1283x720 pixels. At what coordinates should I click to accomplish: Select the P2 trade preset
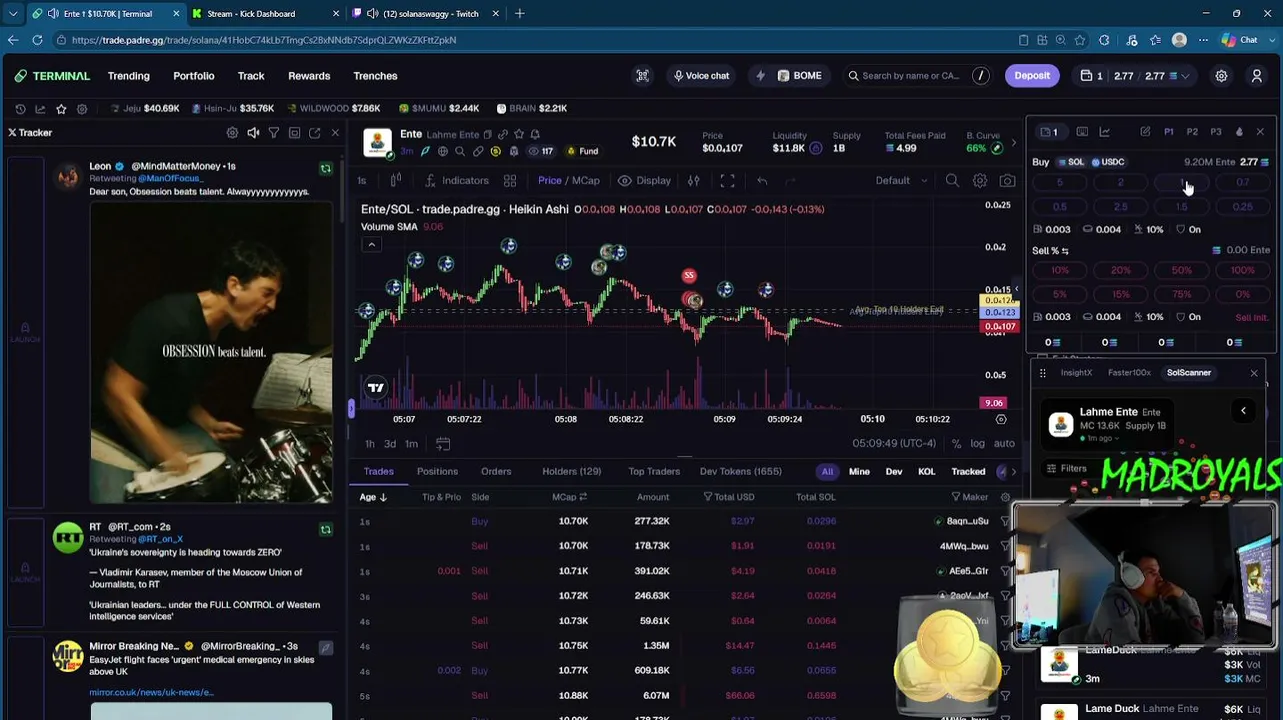point(1192,132)
